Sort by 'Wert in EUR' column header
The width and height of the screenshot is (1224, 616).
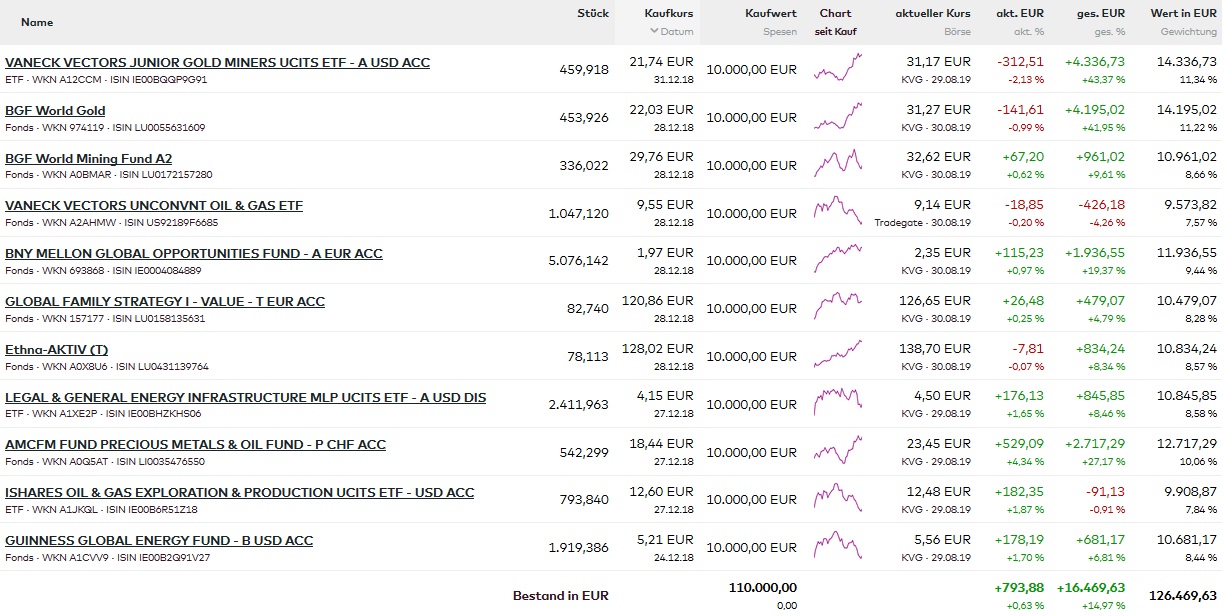click(1183, 14)
